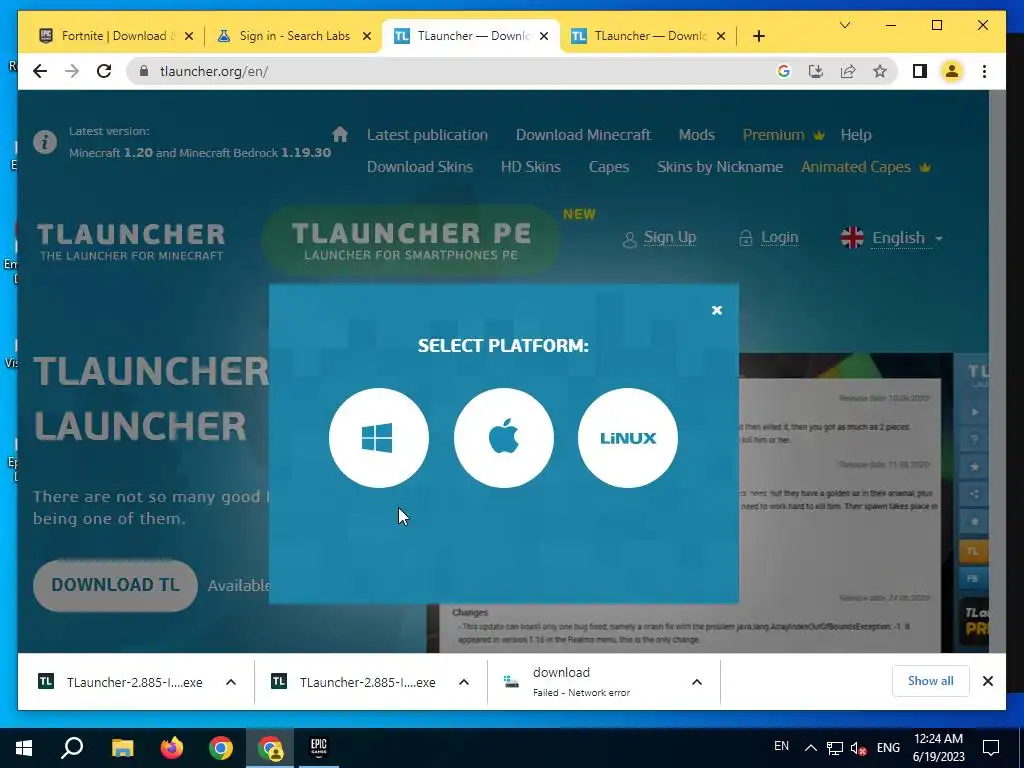The height and width of the screenshot is (768, 1024).
Task: Open the English language dropdown
Action: 892,238
